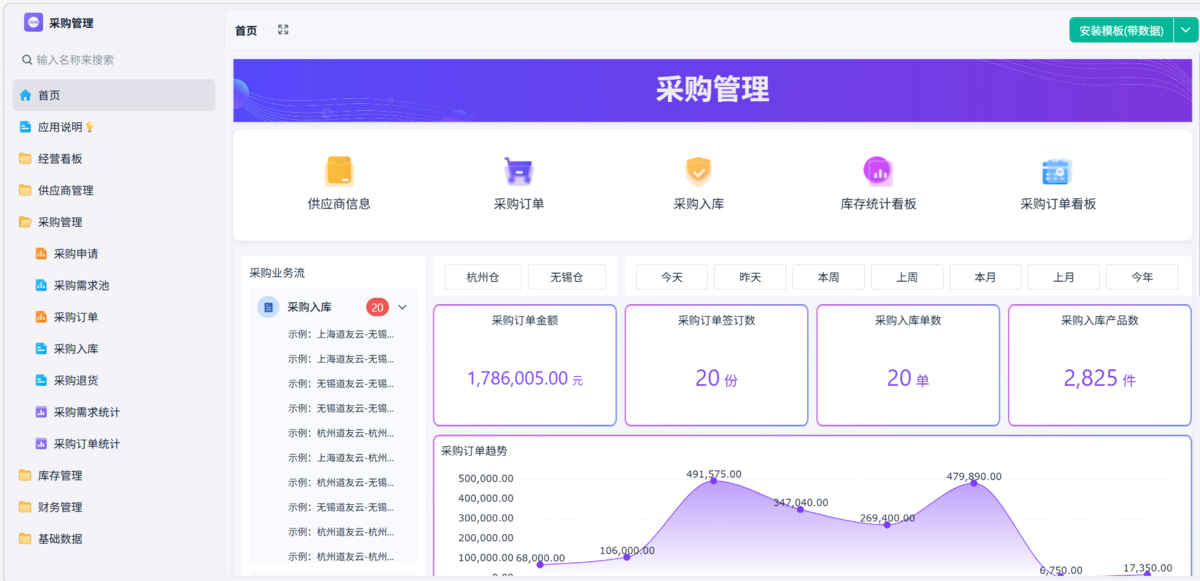Click the red 20 badge on 采购入库
The width and height of the screenshot is (1200, 581).
pos(377,307)
